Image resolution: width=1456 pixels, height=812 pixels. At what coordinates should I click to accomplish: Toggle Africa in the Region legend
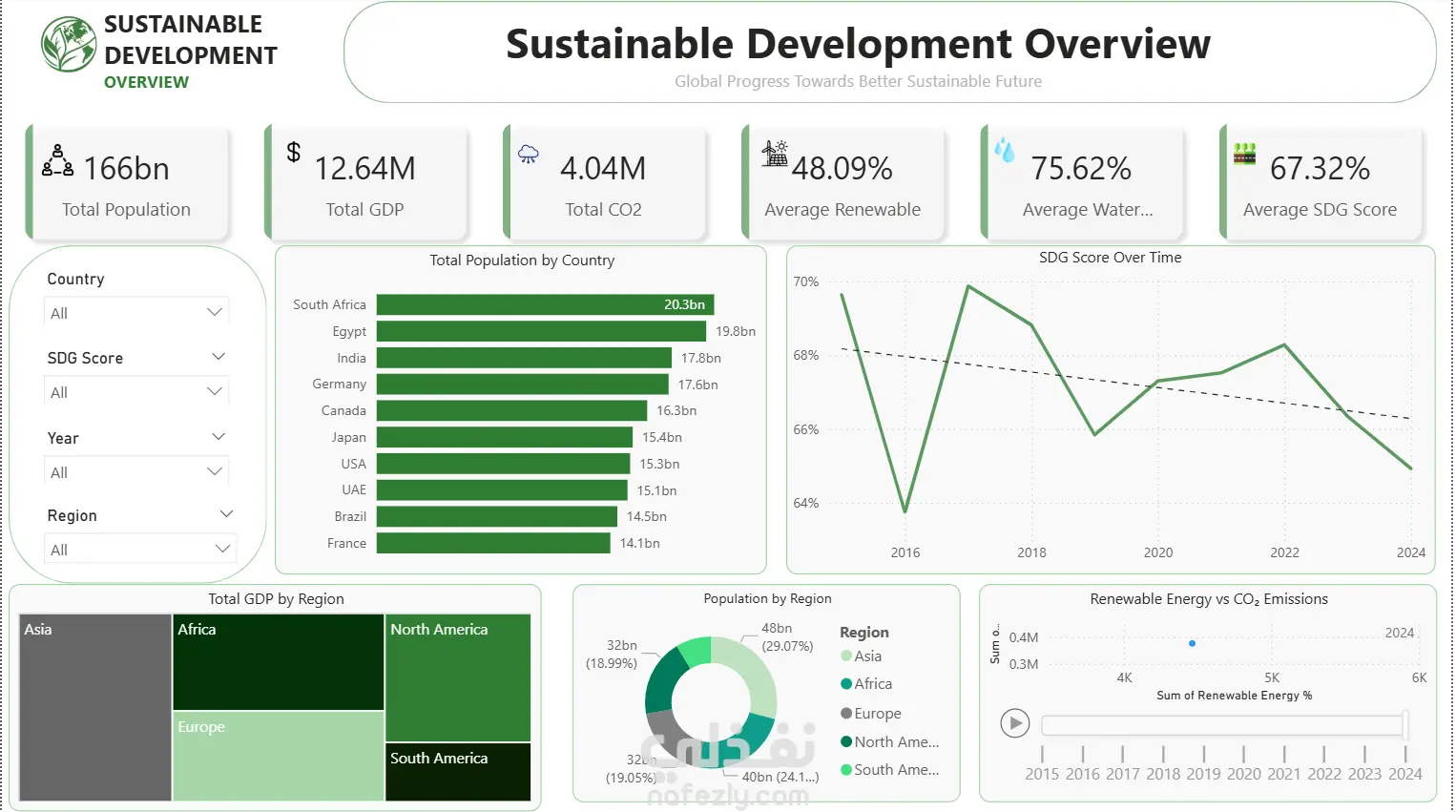(x=866, y=684)
